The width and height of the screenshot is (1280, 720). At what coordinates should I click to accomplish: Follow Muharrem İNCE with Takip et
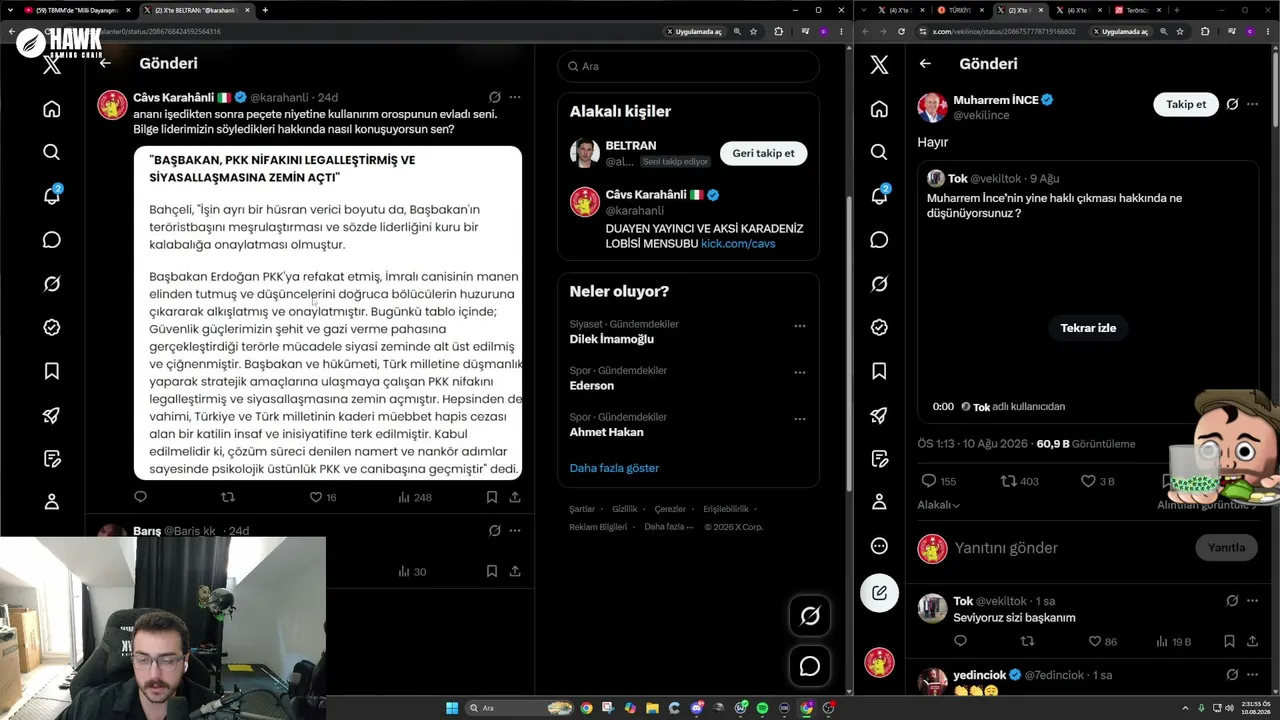pos(1186,104)
